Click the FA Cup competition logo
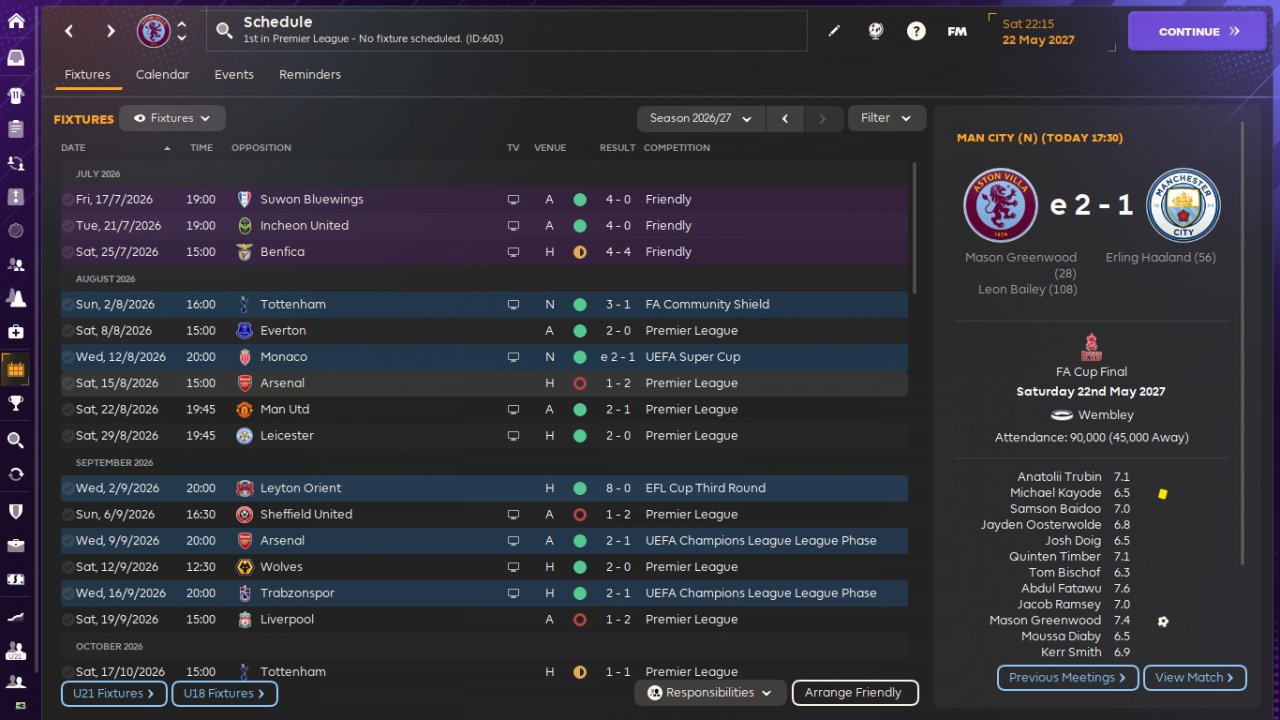This screenshot has width=1280, height=720. (1092, 347)
